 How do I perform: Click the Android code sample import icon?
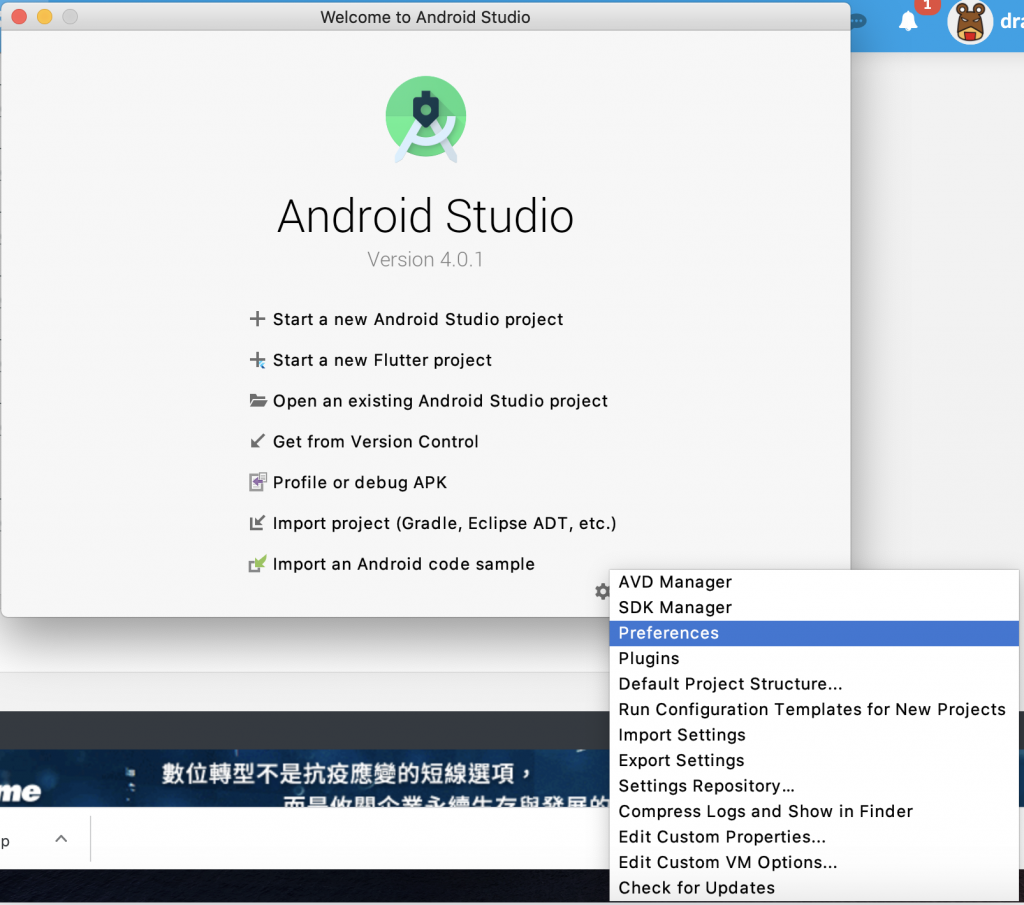[x=257, y=564]
